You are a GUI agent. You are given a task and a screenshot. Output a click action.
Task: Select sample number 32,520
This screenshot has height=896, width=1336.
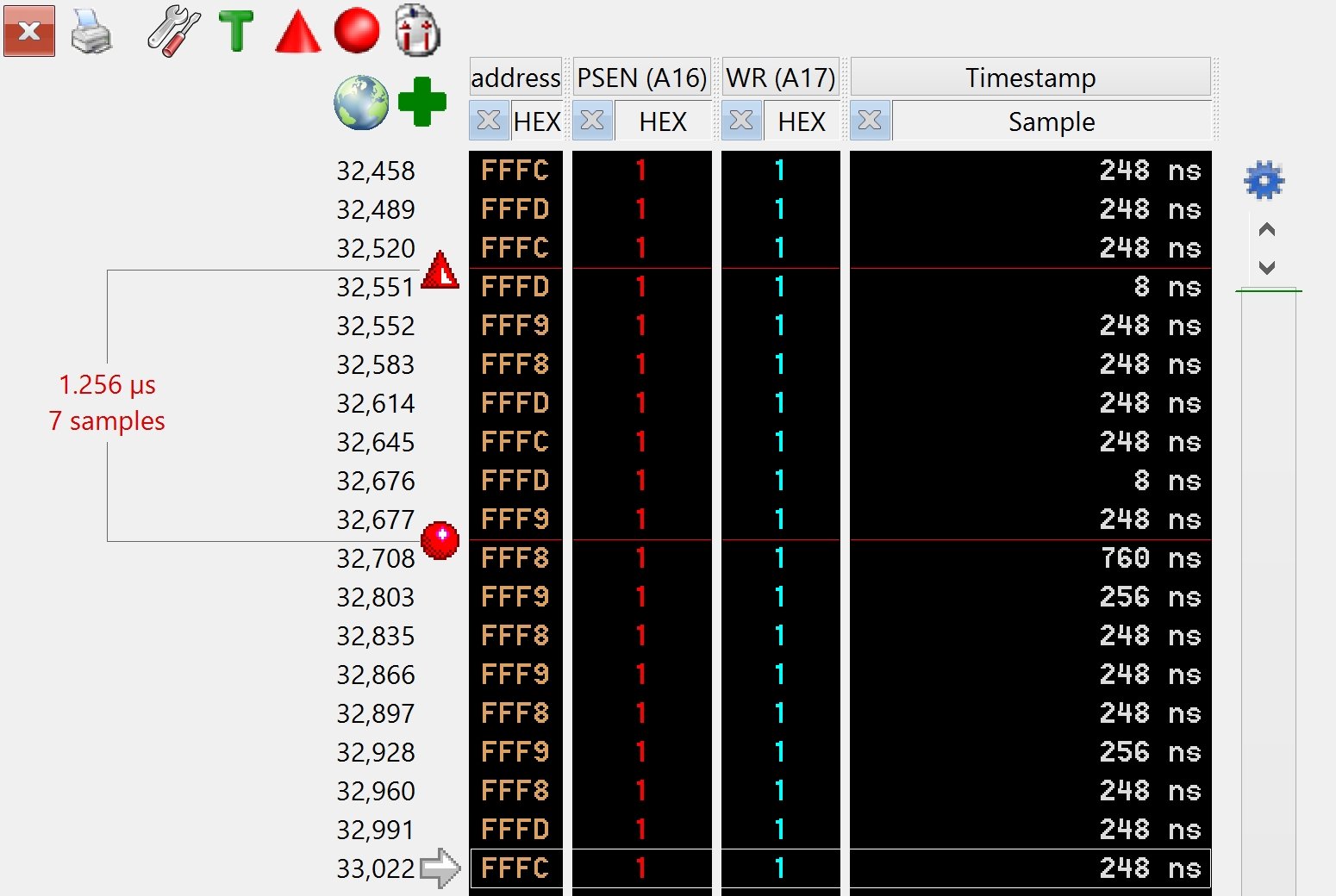pyautogui.click(x=376, y=248)
